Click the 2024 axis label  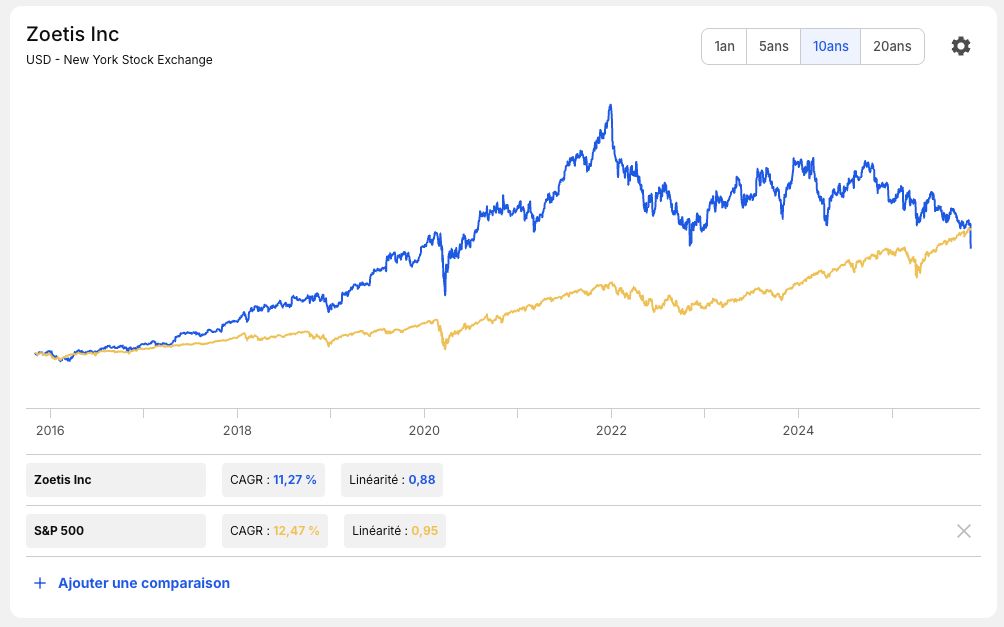pyautogui.click(x=798, y=430)
